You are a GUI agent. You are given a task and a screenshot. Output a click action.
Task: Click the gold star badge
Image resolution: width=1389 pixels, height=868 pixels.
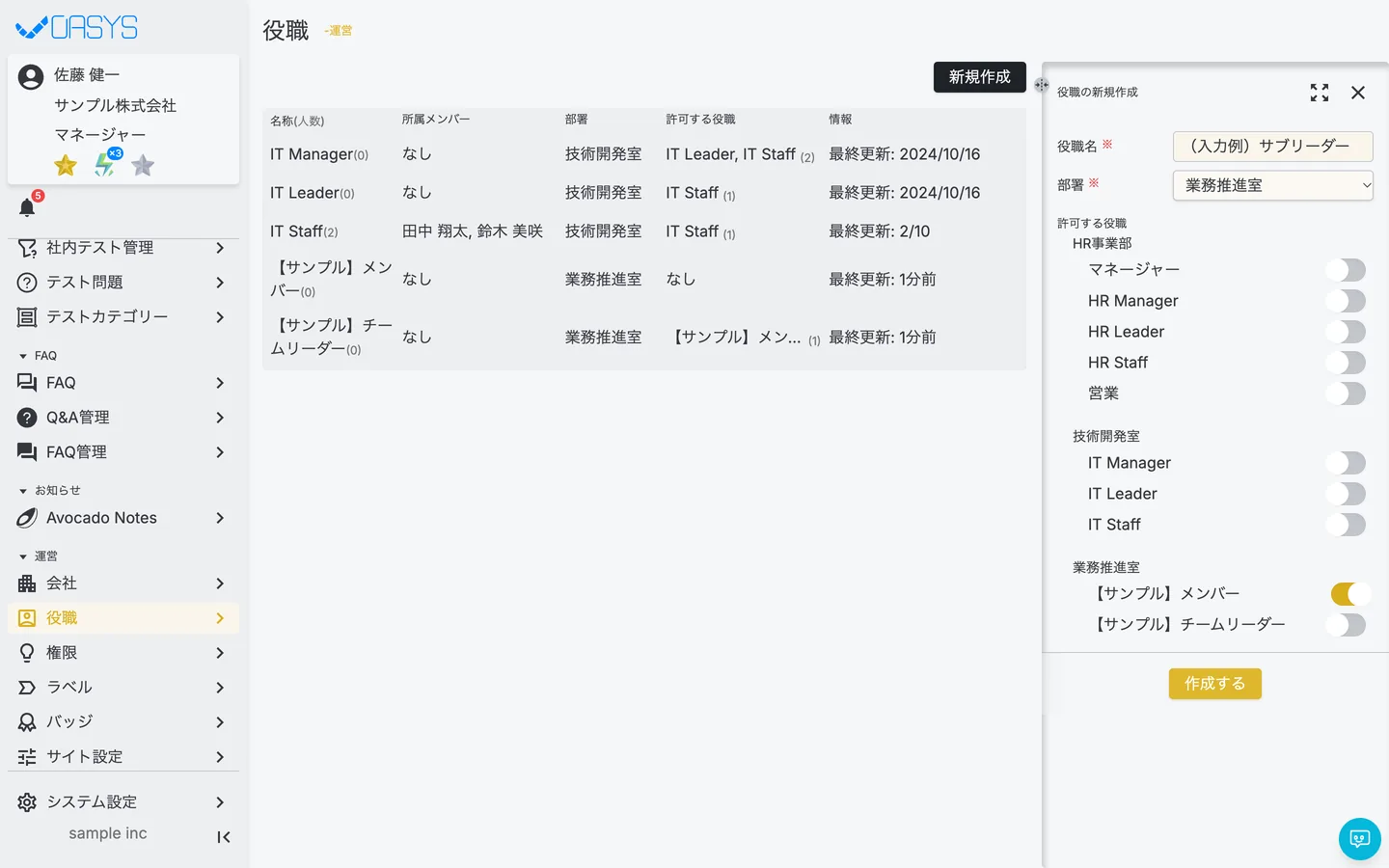click(x=66, y=166)
